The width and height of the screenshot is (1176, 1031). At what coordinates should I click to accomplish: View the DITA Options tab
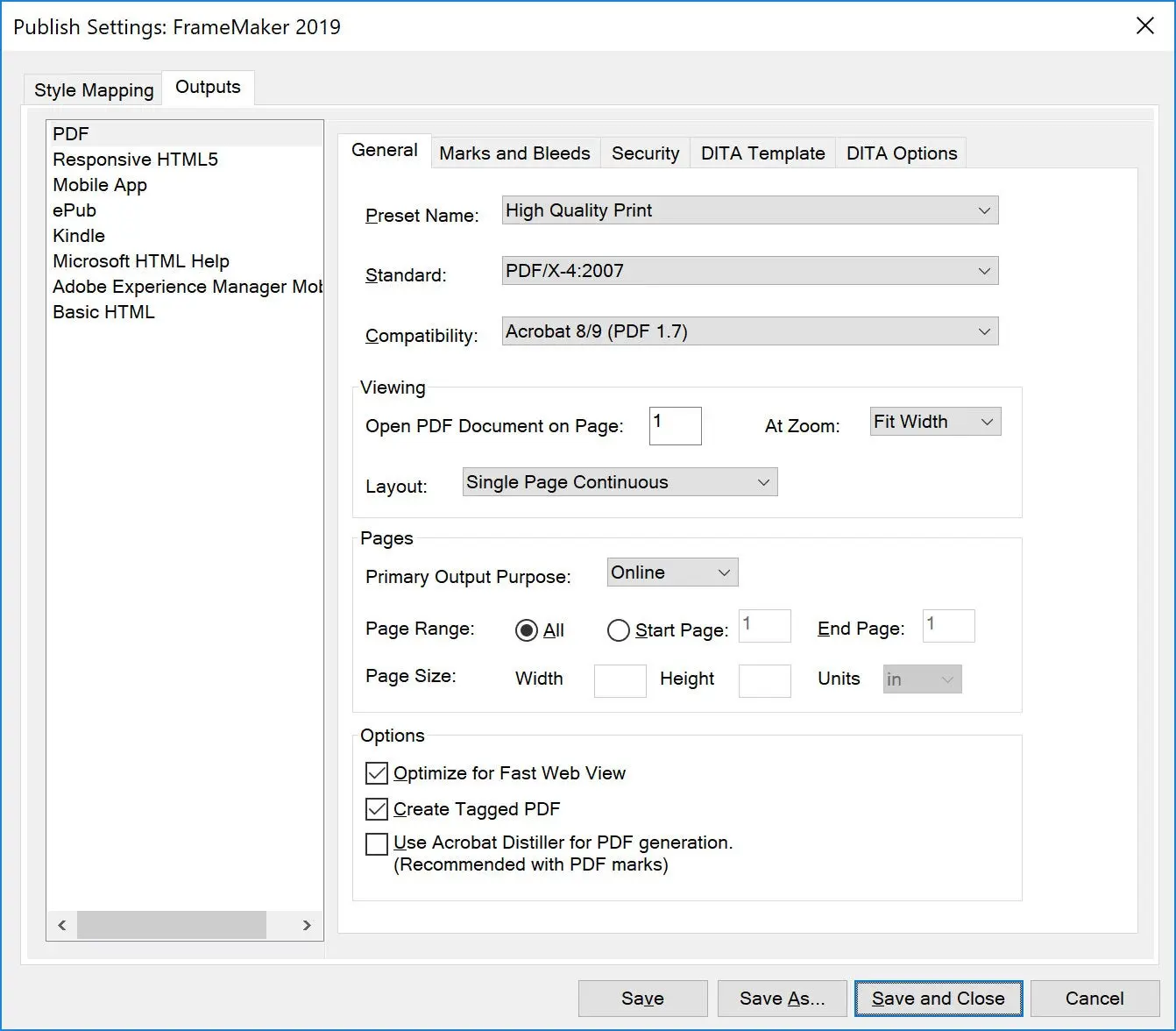pos(900,153)
